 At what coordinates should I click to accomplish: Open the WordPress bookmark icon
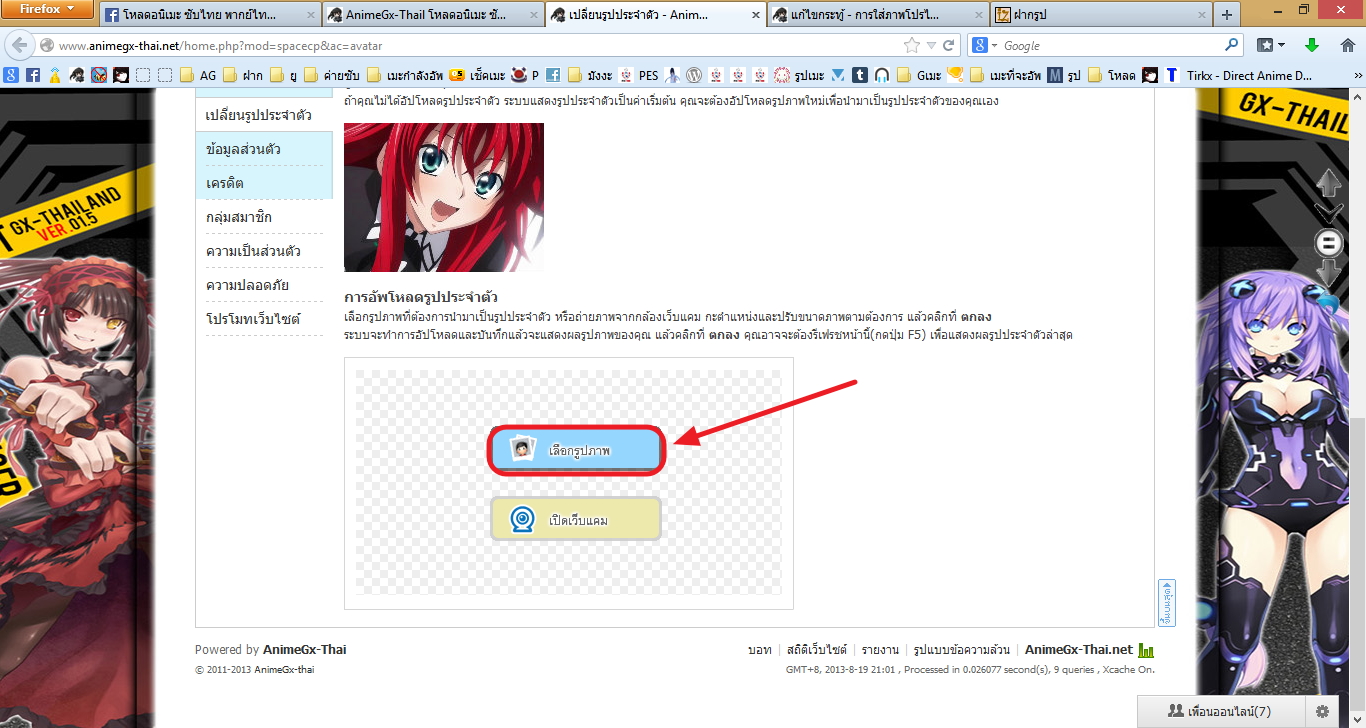tap(694, 75)
